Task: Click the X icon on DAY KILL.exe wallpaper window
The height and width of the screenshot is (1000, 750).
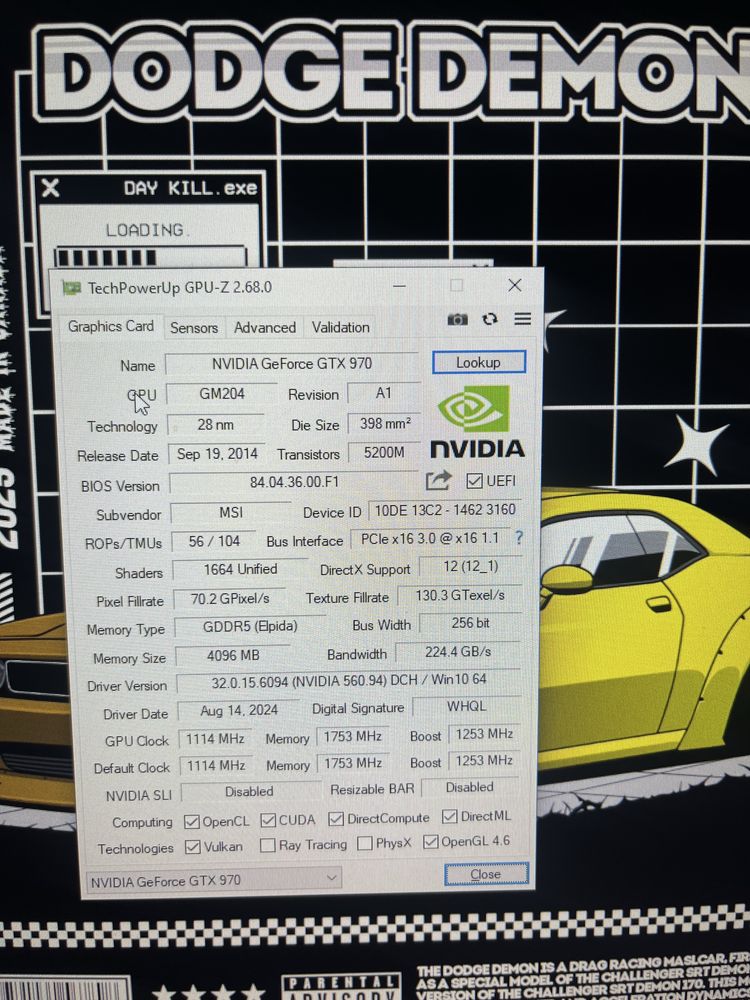Action: pos(50,188)
